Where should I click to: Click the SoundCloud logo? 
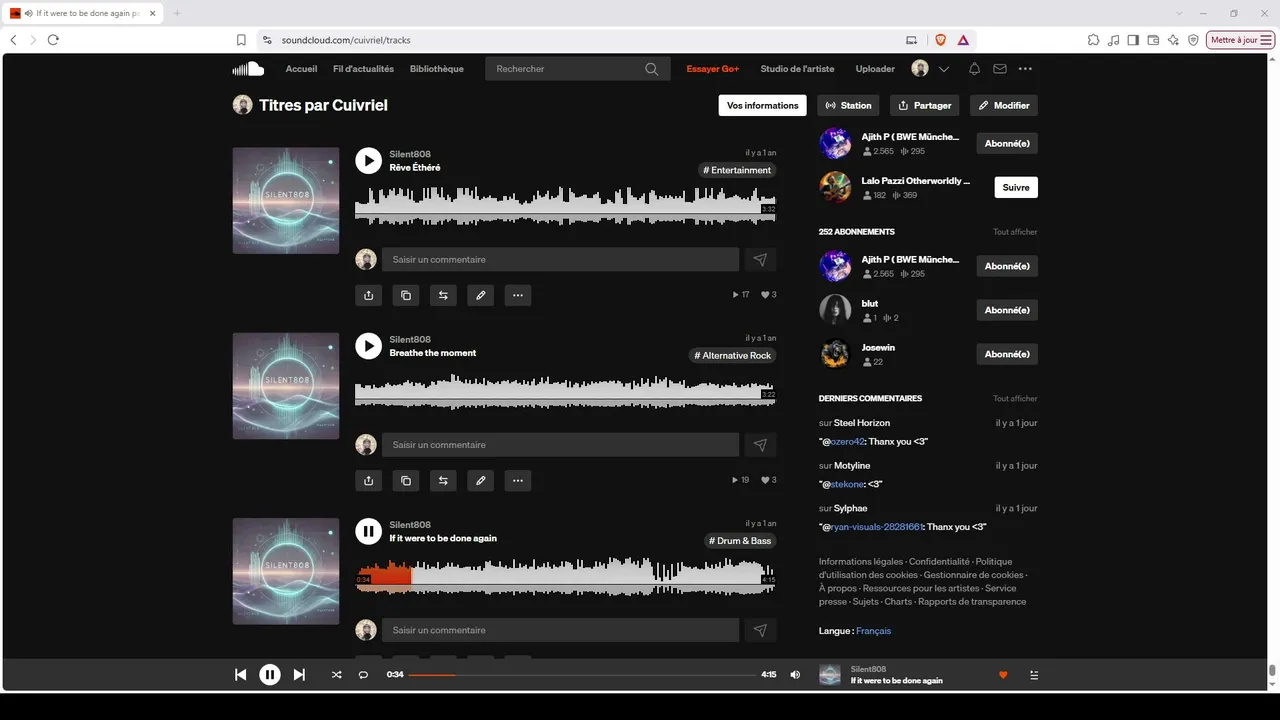pos(248,69)
